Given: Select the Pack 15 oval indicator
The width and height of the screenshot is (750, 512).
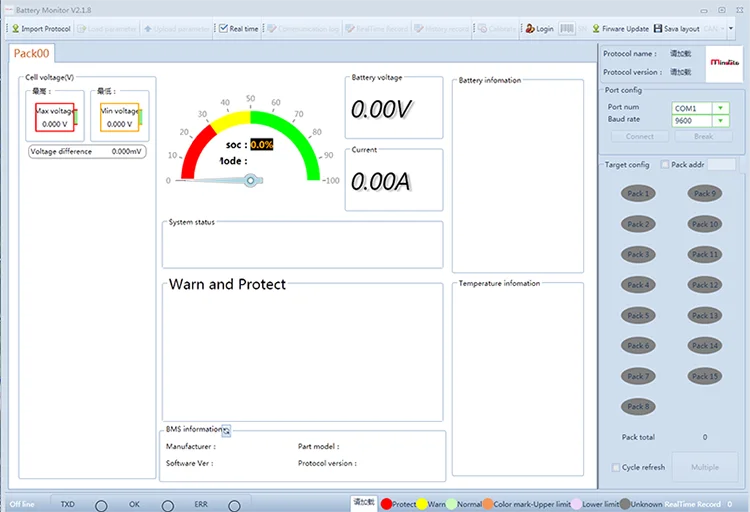Looking at the screenshot, I should click(x=705, y=376).
